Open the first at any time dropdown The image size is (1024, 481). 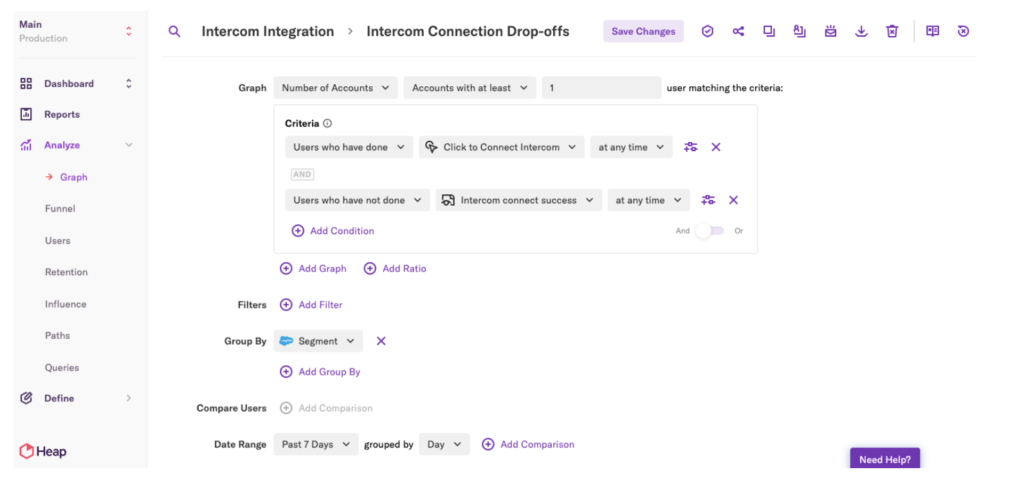(631, 147)
